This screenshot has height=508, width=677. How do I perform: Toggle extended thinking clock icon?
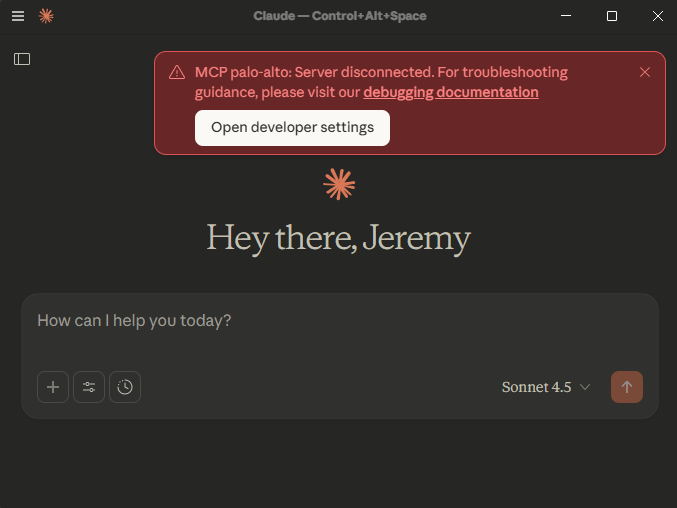[125, 387]
